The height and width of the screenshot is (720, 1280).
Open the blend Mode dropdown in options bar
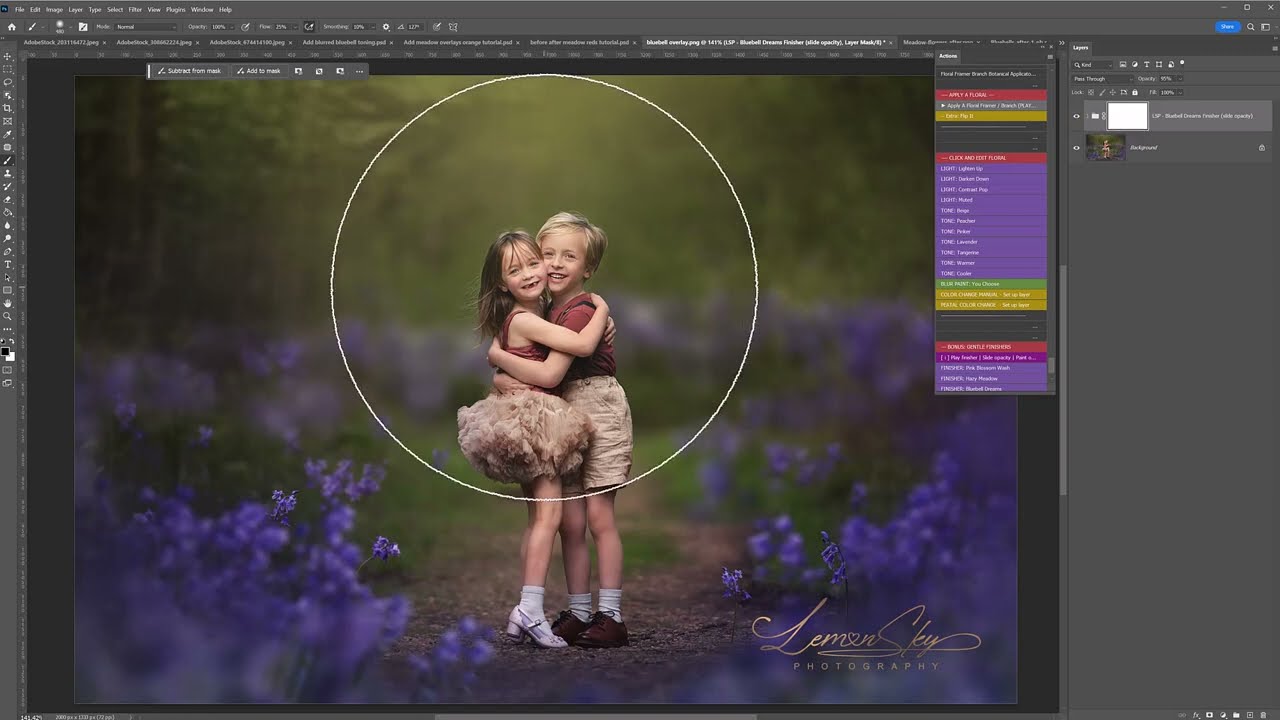coord(146,27)
